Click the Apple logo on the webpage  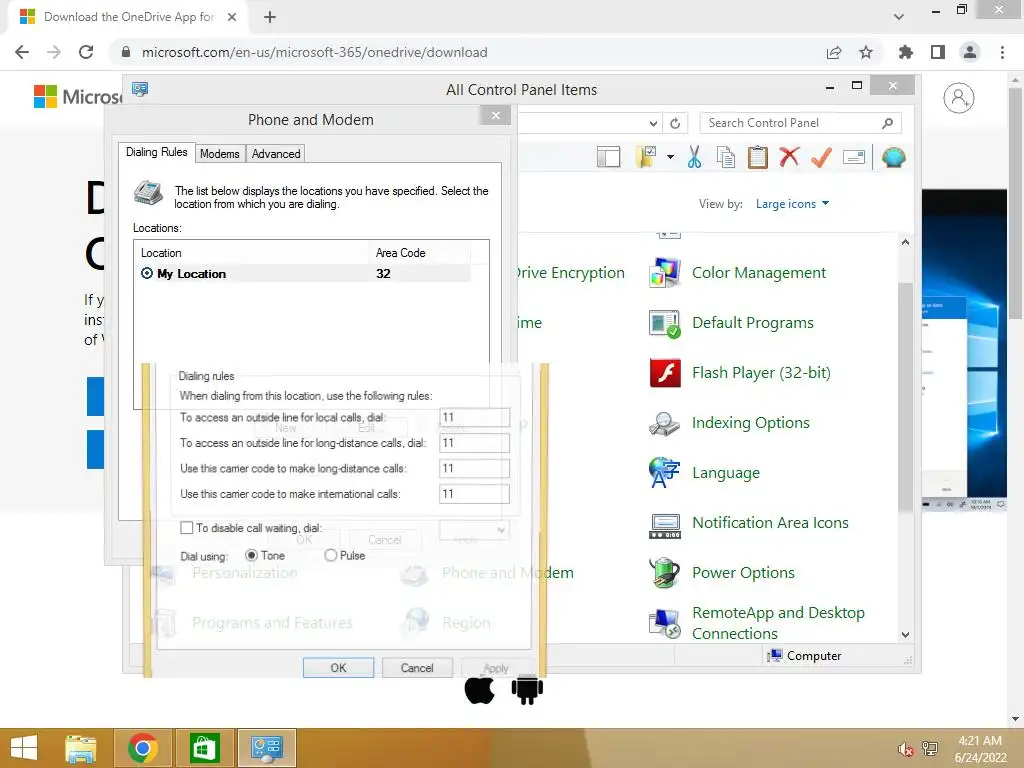pos(479,690)
